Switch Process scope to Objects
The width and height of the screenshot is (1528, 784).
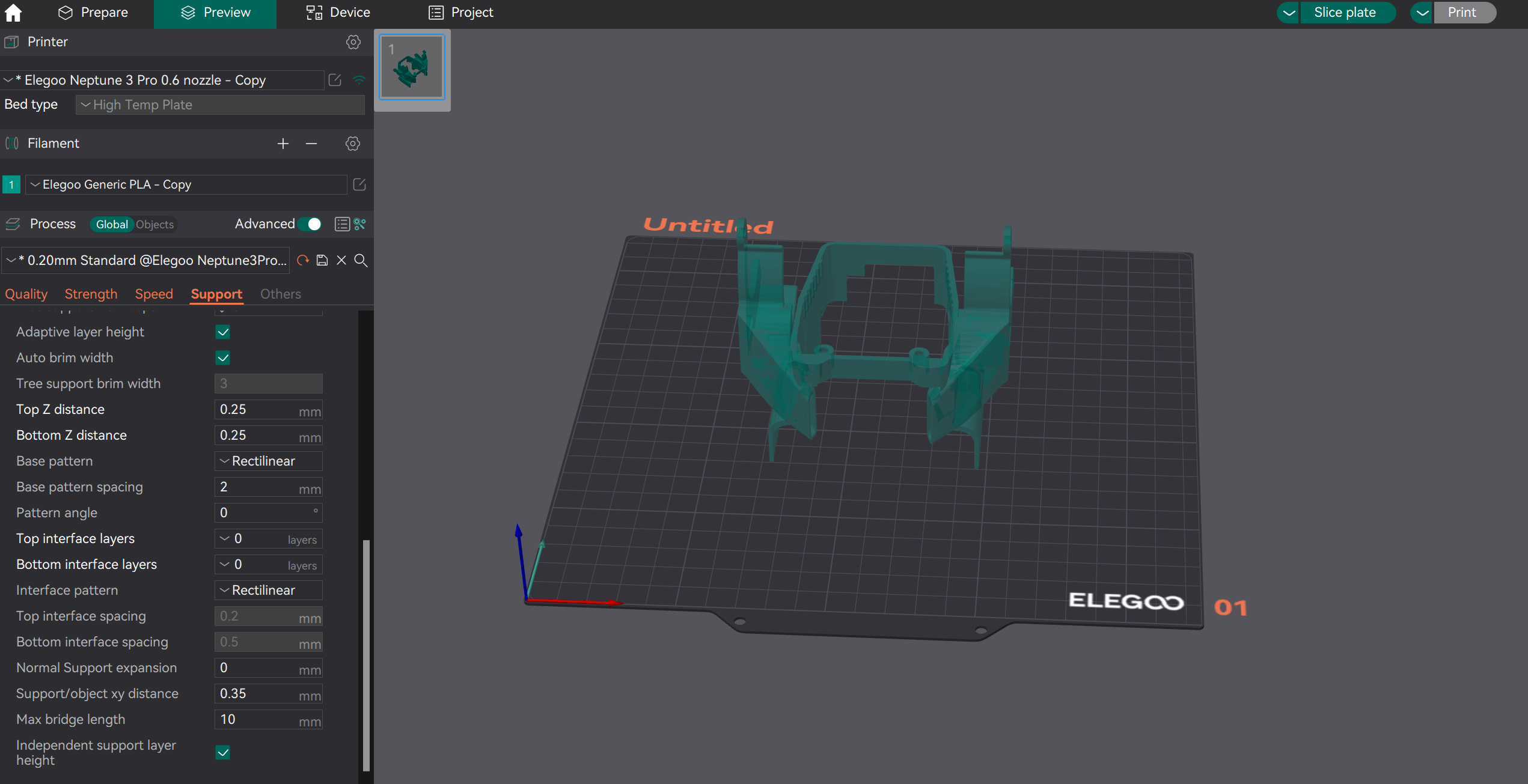(154, 225)
